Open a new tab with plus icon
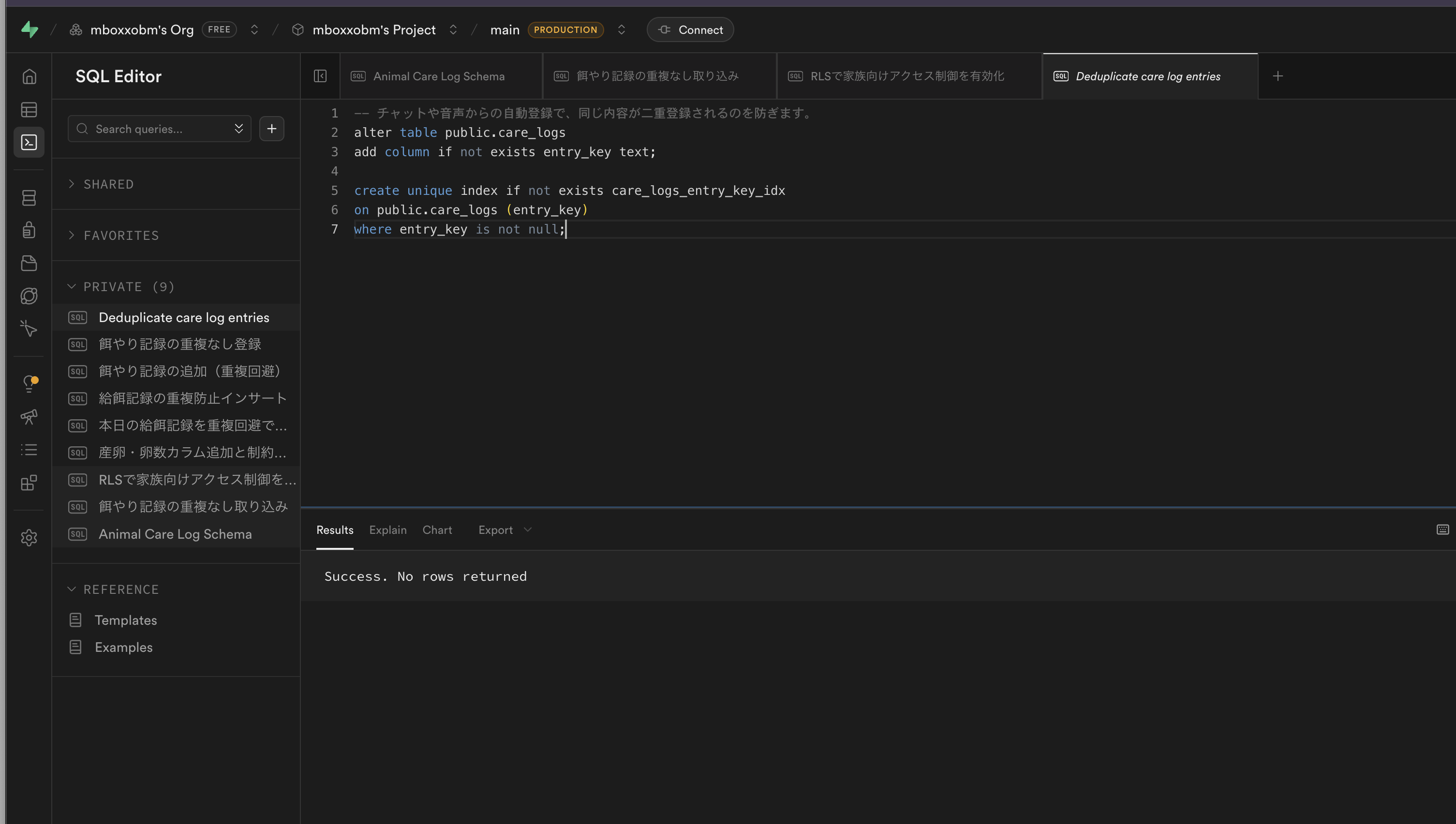 click(x=1278, y=76)
